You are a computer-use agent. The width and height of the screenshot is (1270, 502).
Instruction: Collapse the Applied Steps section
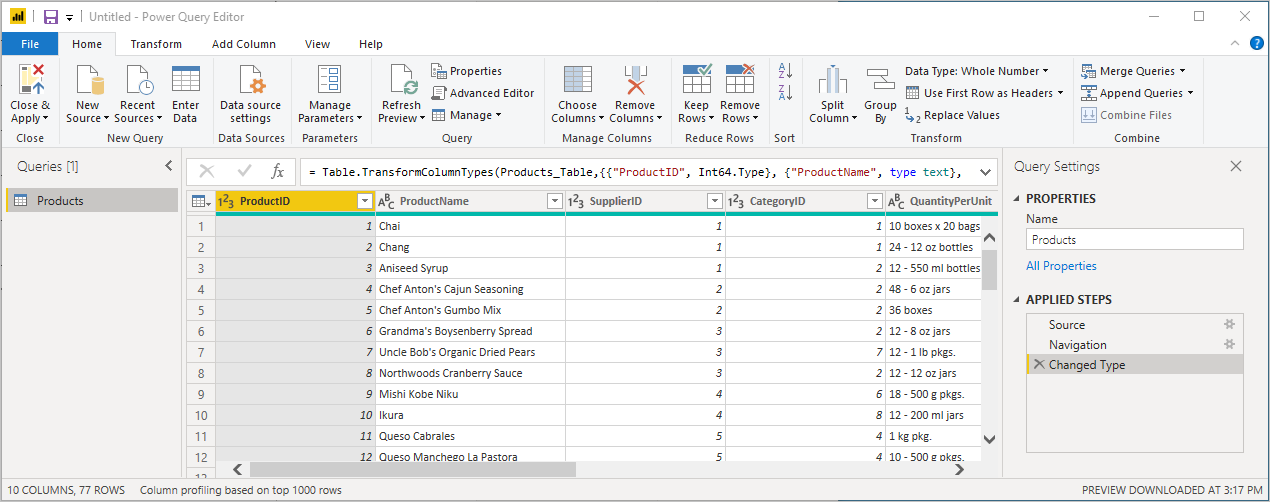pos(1018,300)
